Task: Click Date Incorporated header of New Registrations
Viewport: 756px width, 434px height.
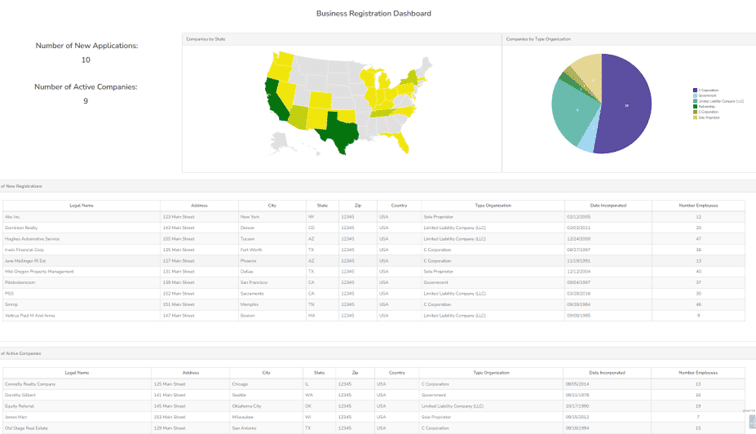Action: [x=608, y=205]
